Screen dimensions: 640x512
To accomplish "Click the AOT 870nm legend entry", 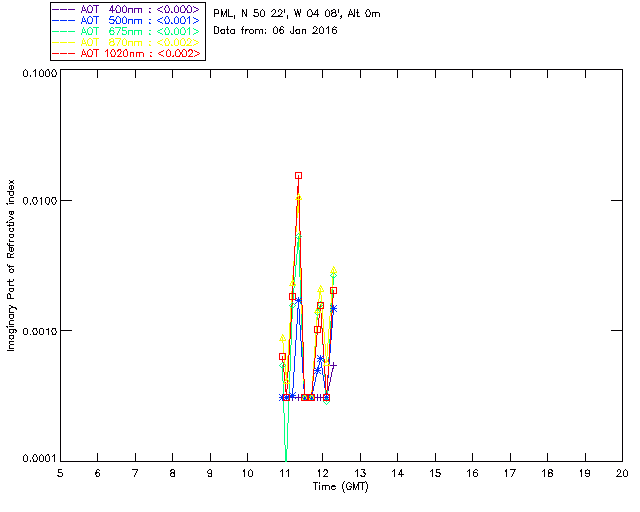I will (126, 42).
